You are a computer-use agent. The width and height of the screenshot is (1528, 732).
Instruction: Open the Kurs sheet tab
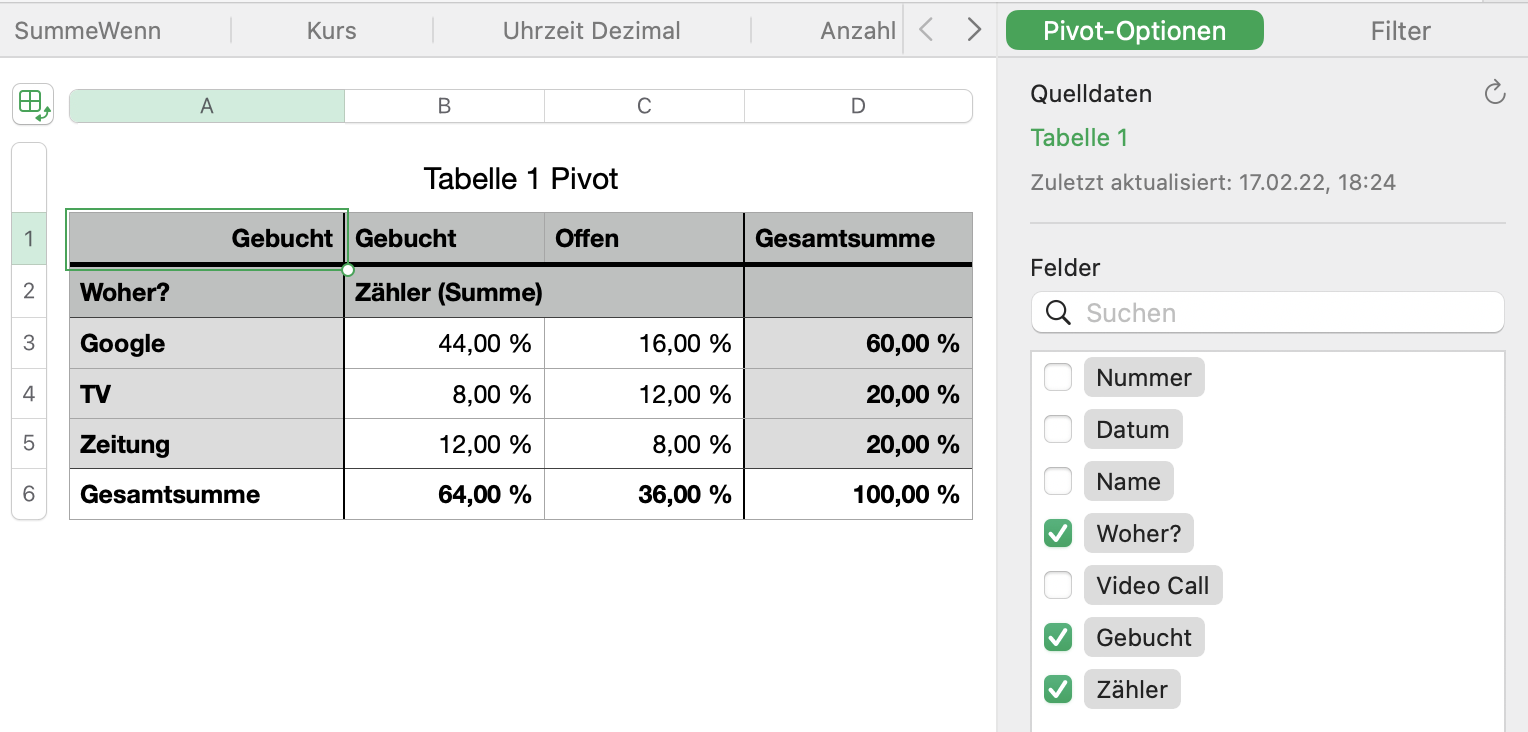[332, 31]
